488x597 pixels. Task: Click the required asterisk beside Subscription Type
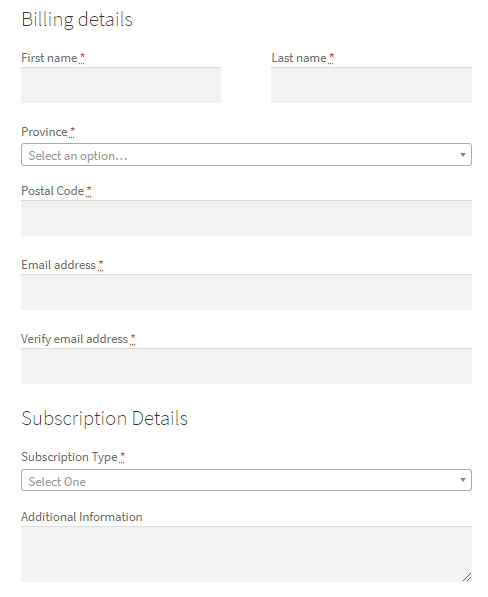tap(122, 457)
